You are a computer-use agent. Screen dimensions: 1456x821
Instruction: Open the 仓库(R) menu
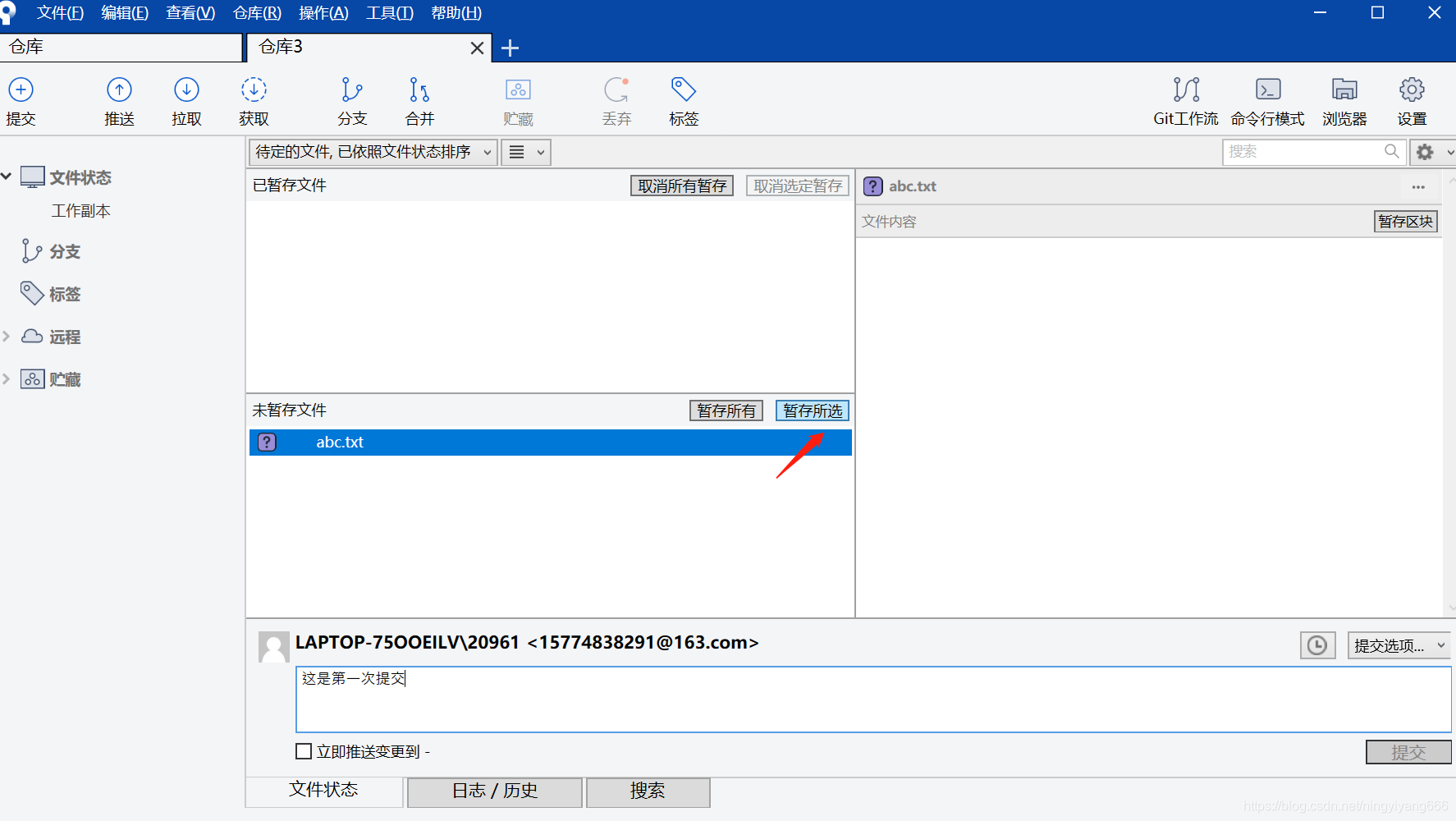coord(257,13)
